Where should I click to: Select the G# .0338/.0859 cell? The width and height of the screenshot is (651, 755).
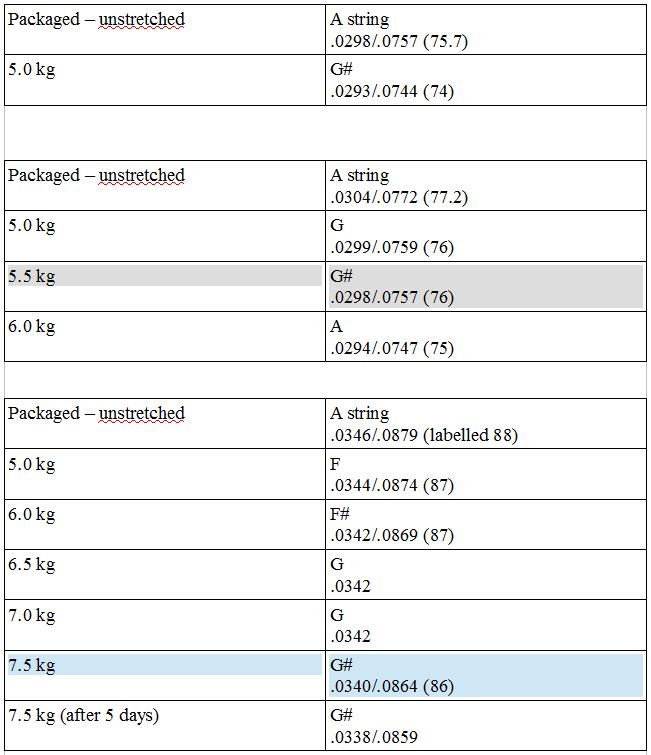(486, 726)
